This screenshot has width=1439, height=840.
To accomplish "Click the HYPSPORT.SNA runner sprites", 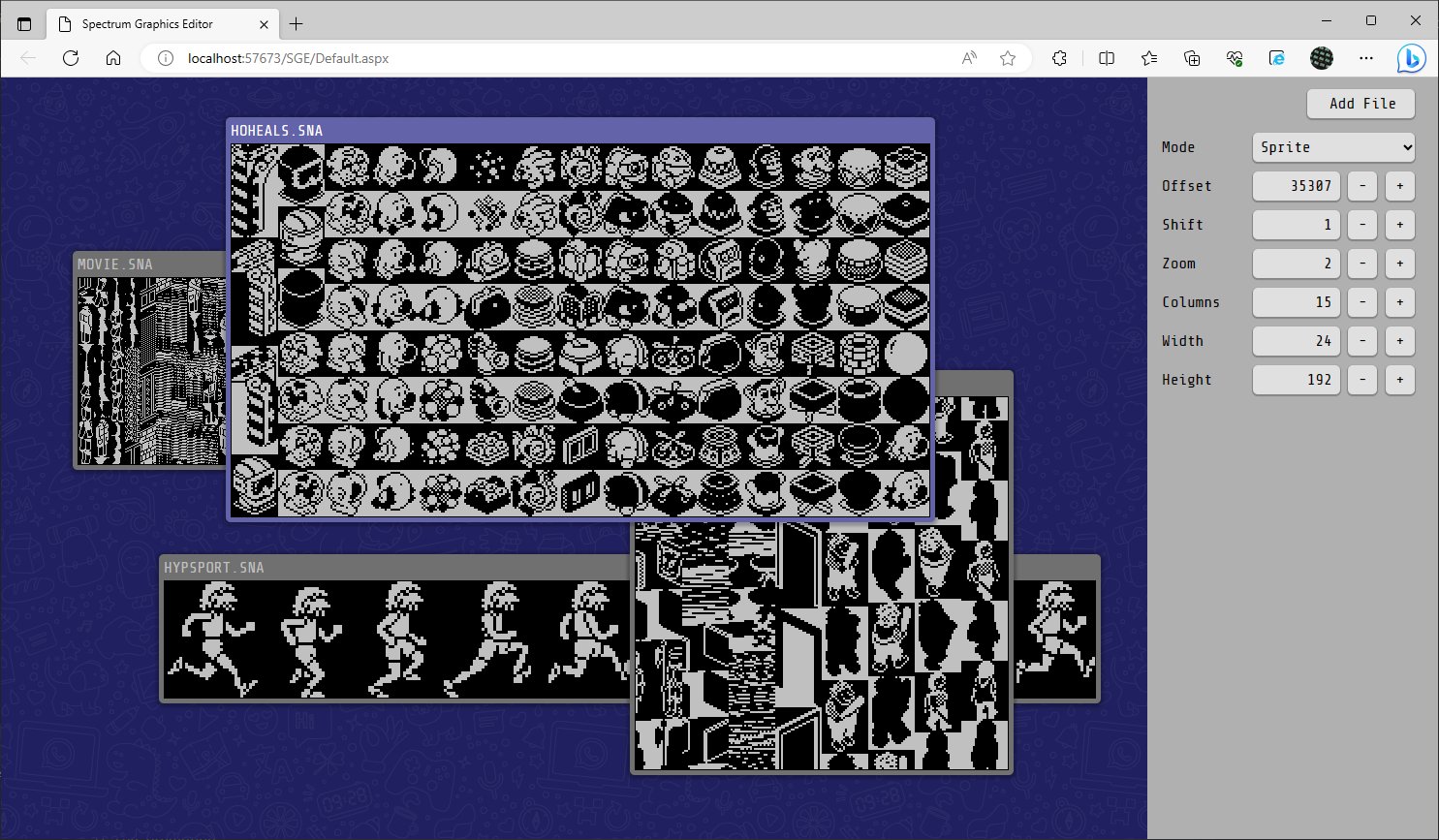I will 396,640.
